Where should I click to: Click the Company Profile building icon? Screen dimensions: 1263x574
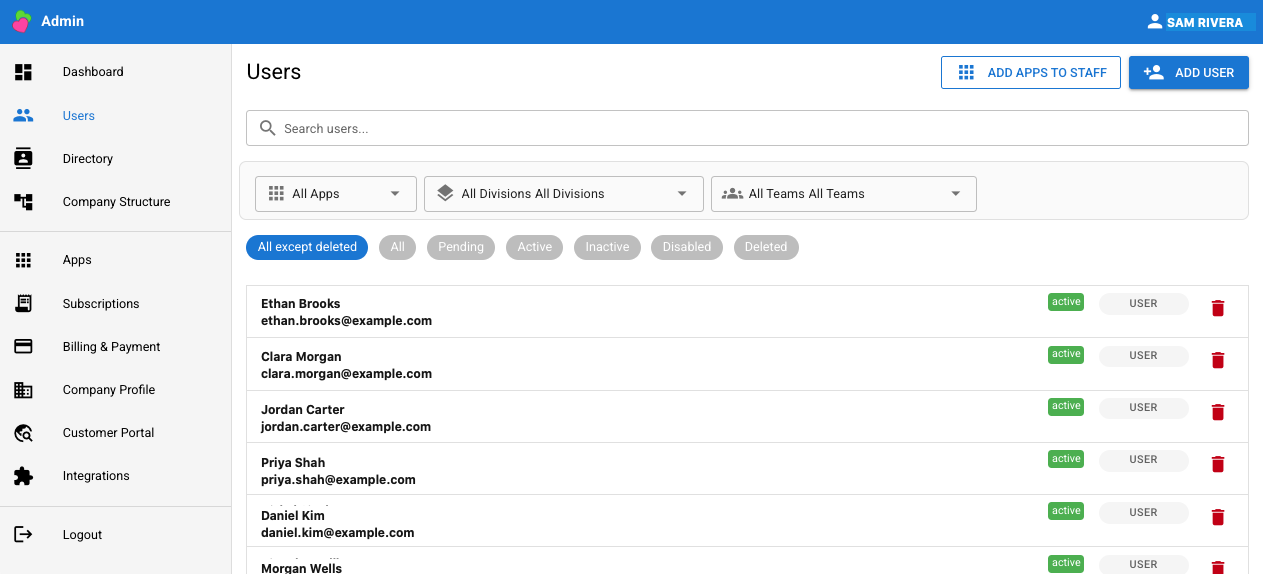click(23, 390)
